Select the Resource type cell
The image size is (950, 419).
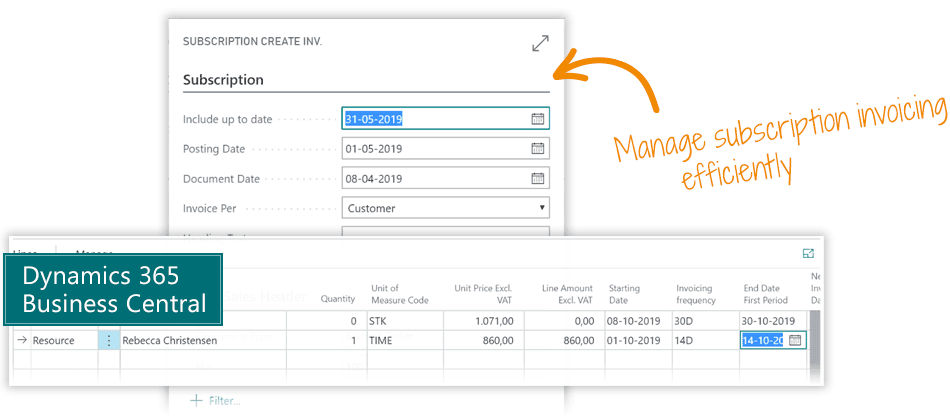point(64,340)
